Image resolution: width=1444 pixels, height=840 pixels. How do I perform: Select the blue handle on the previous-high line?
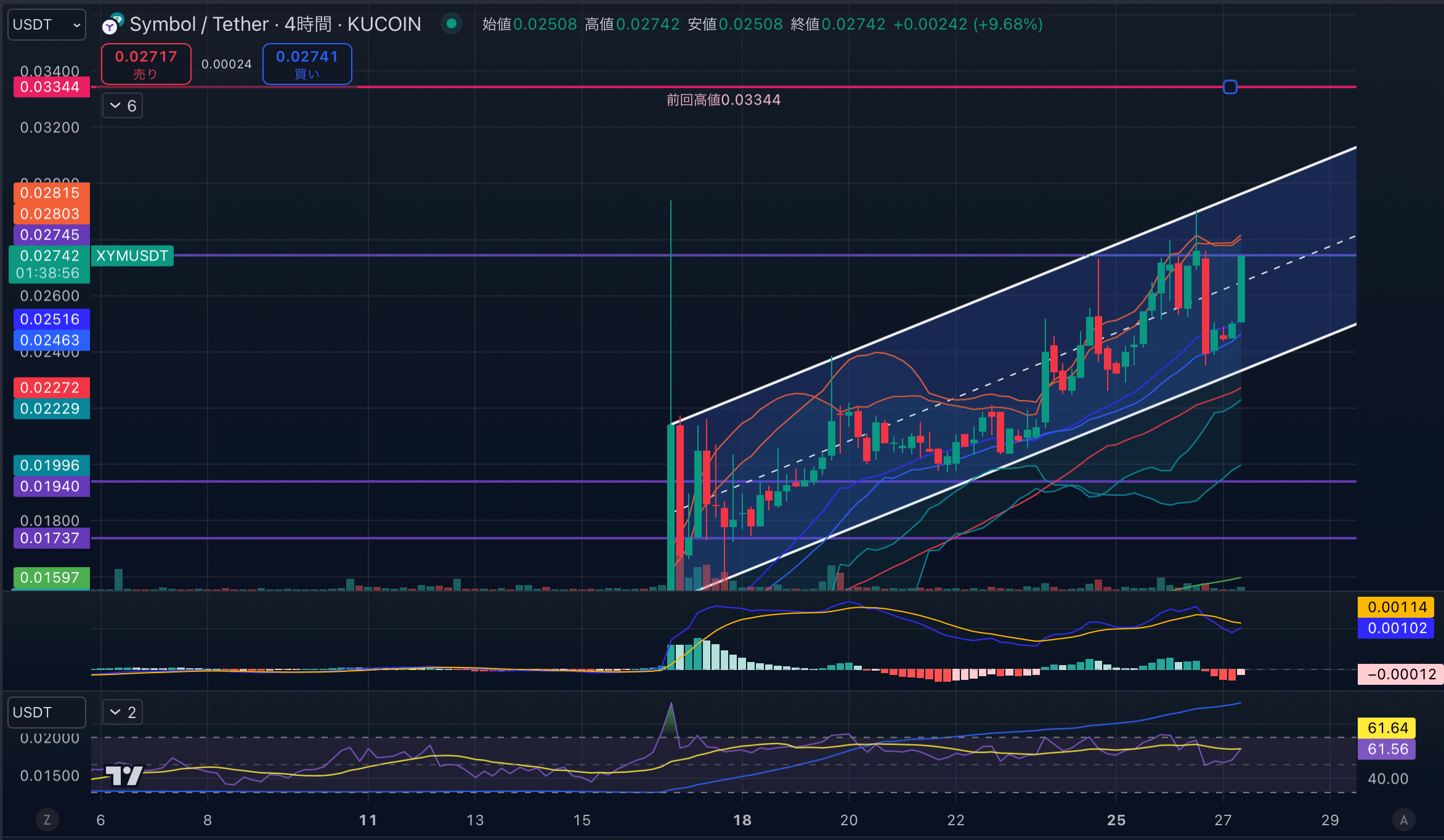(x=1230, y=87)
